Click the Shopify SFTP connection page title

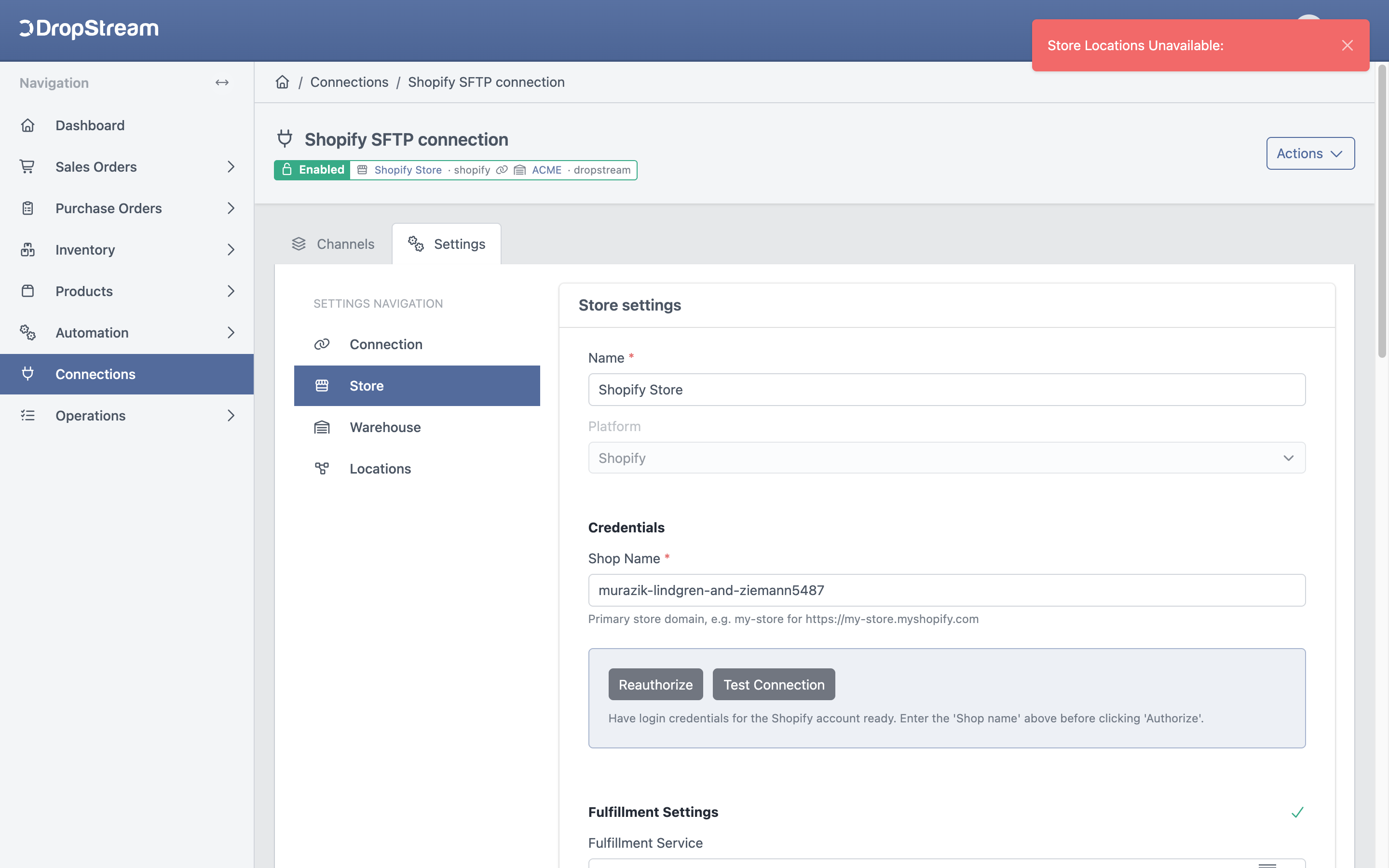(x=407, y=139)
